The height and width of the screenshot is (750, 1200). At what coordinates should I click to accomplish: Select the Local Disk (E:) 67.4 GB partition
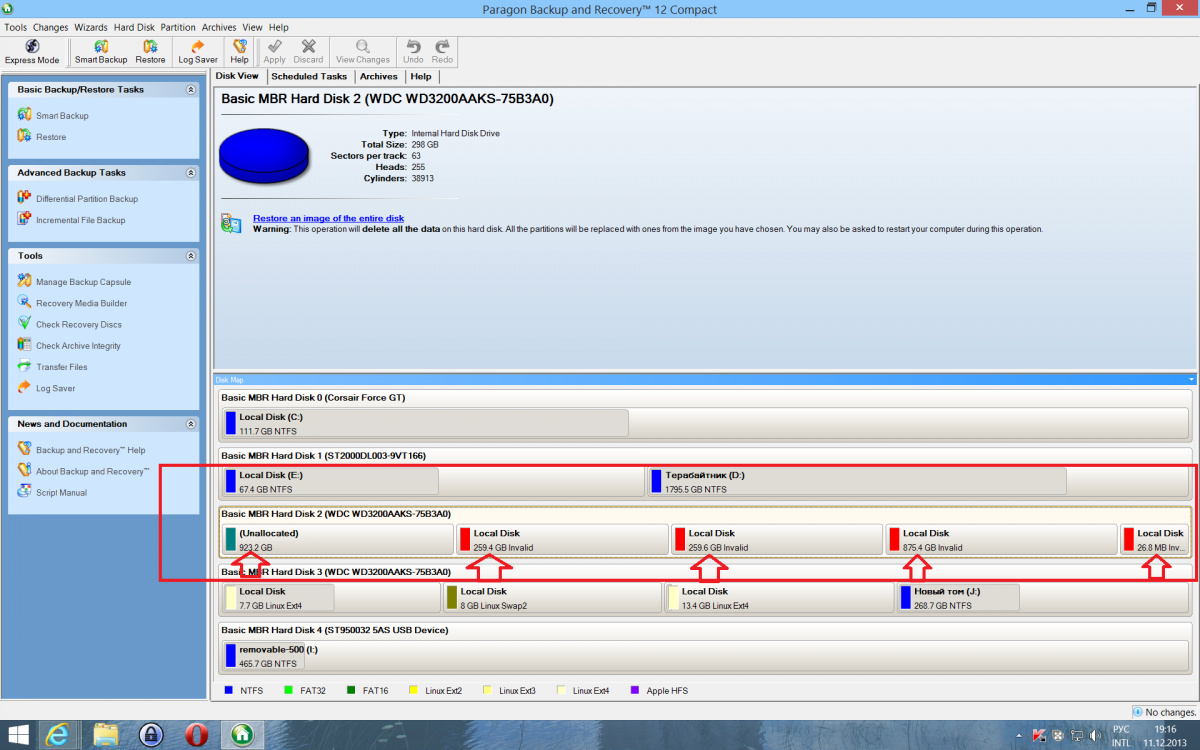click(x=330, y=481)
